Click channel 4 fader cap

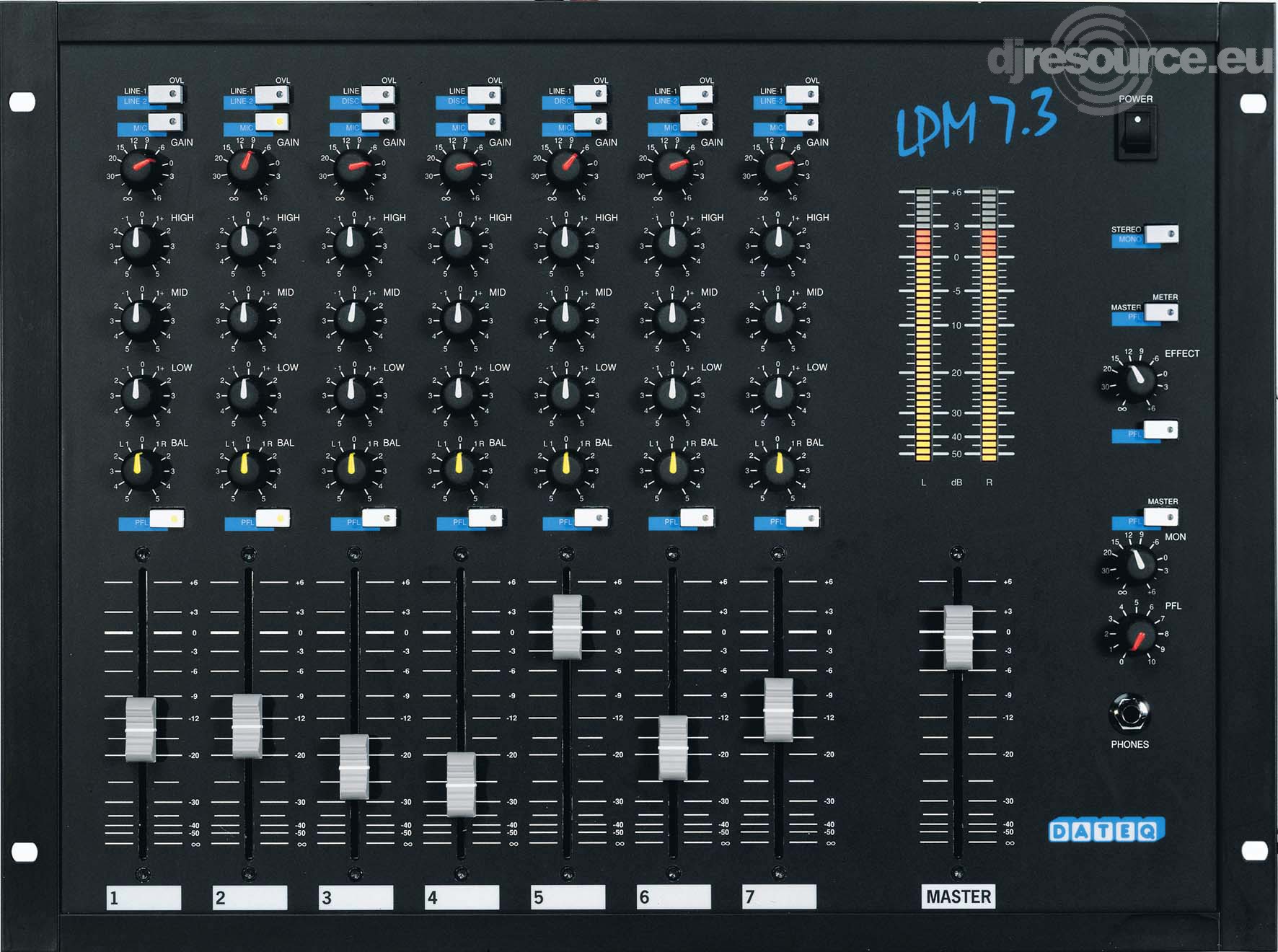click(x=461, y=785)
